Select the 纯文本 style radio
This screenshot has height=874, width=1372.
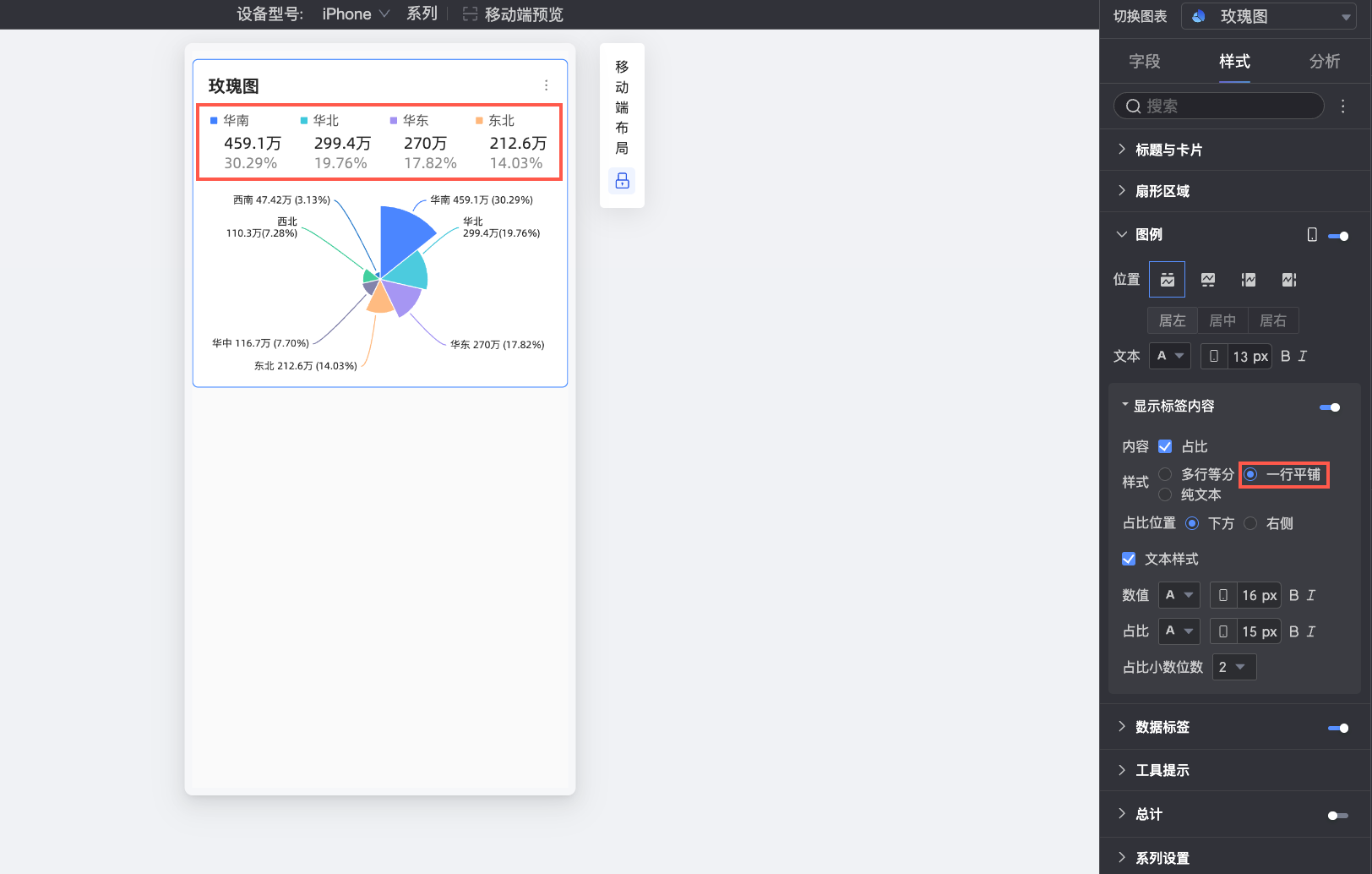coord(1165,494)
